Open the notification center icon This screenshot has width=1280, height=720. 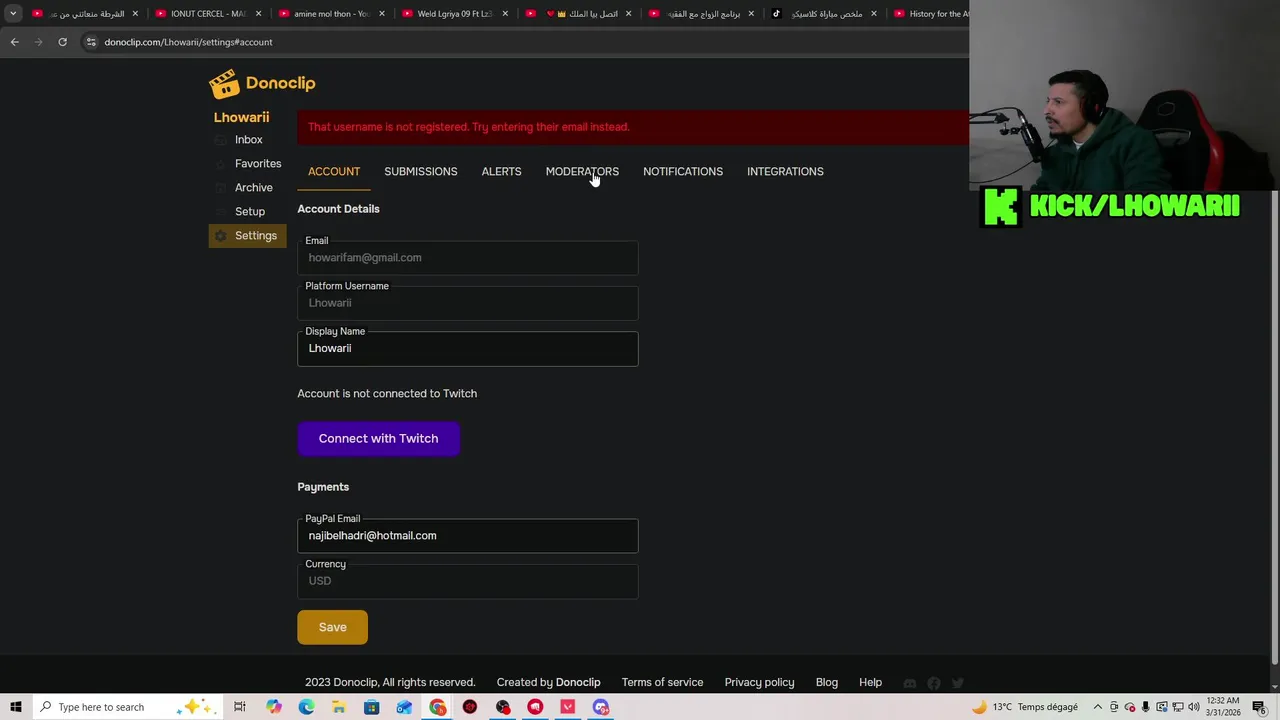coord(1260,707)
